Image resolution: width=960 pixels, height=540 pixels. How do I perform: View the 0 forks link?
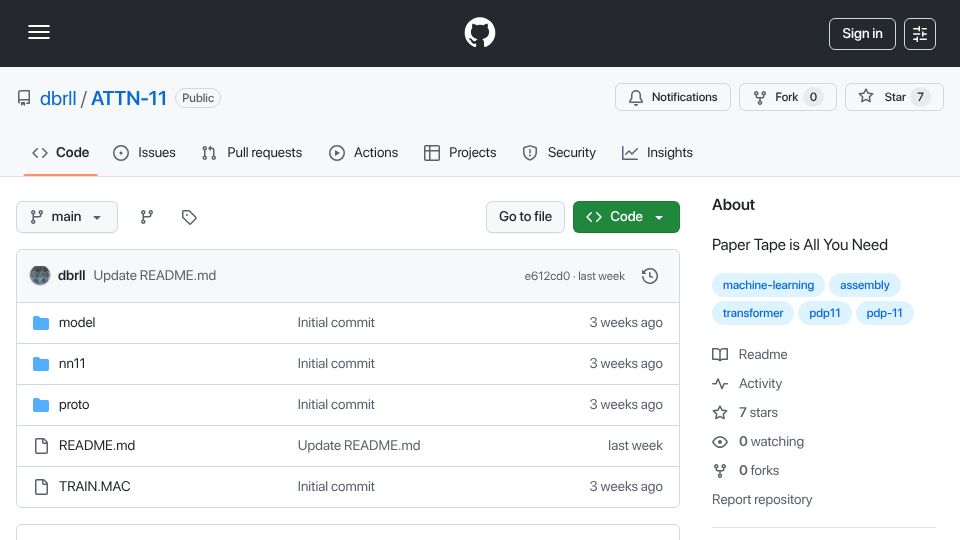(759, 471)
